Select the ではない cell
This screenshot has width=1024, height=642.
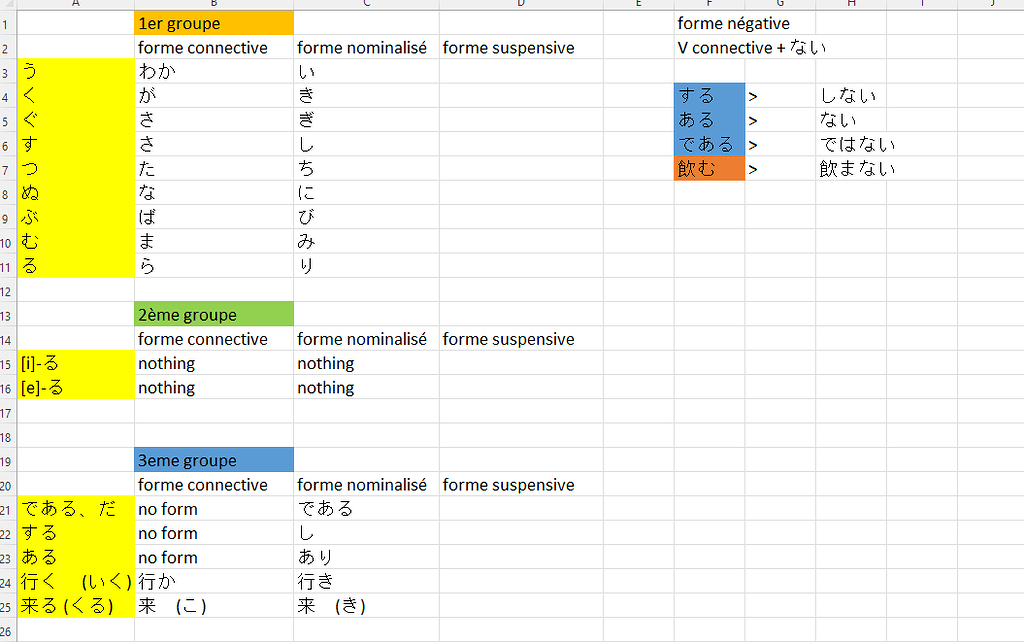tap(851, 144)
